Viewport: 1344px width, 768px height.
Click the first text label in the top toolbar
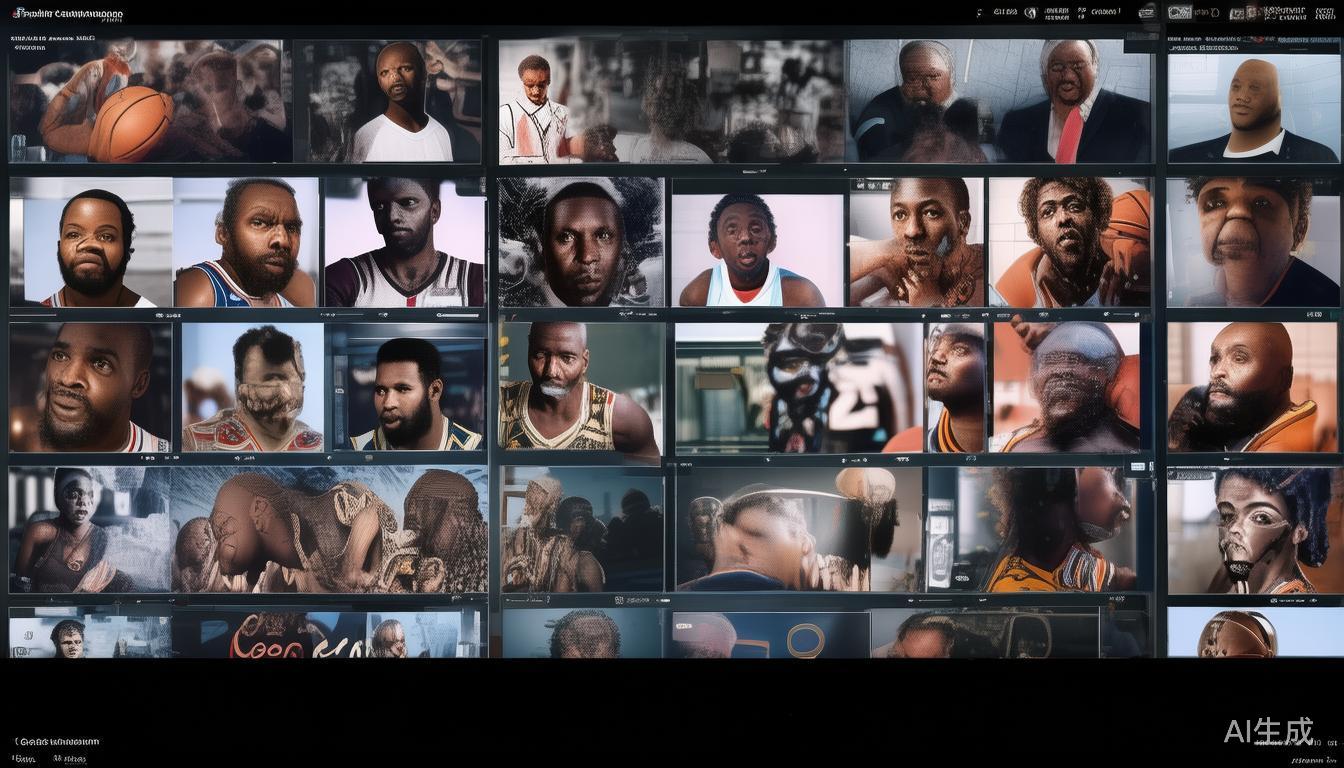1005,13
